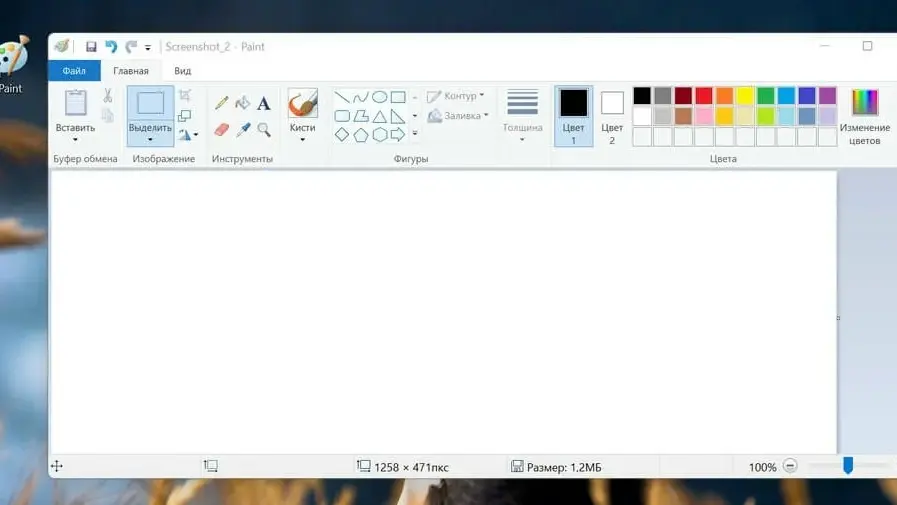Crop the image with the crop icon
Image resolution: width=897 pixels, height=505 pixels.
(x=185, y=95)
